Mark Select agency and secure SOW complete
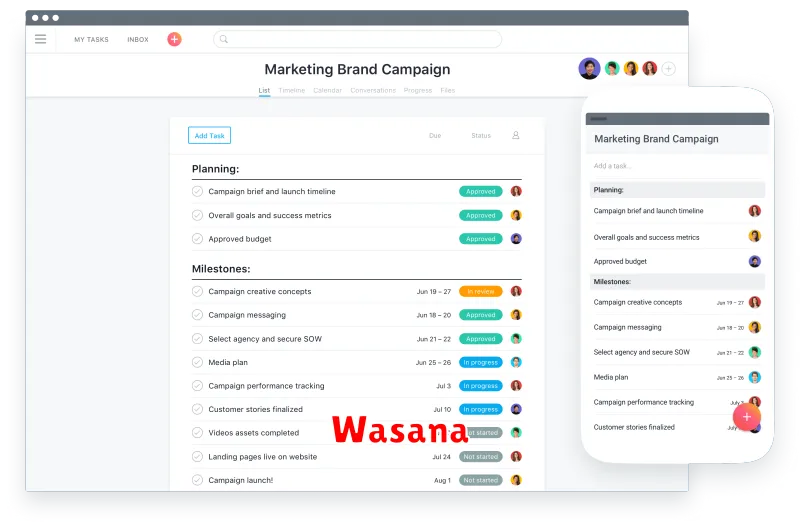Screen dimensions: 800x527 (197, 339)
